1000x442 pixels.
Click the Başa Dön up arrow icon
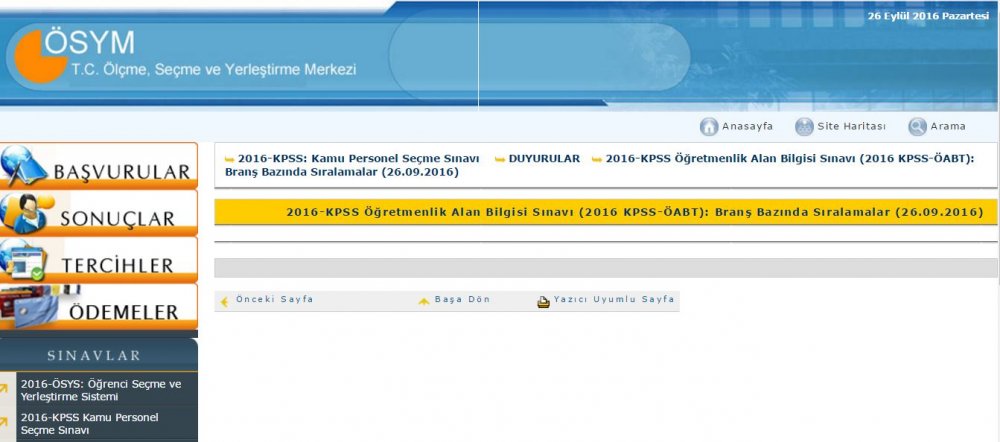point(423,301)
